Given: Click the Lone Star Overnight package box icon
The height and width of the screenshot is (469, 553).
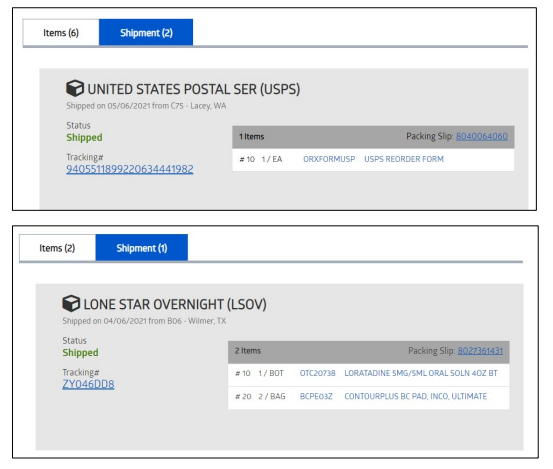Looking at the screenshot, I should (x=71, y=303).
